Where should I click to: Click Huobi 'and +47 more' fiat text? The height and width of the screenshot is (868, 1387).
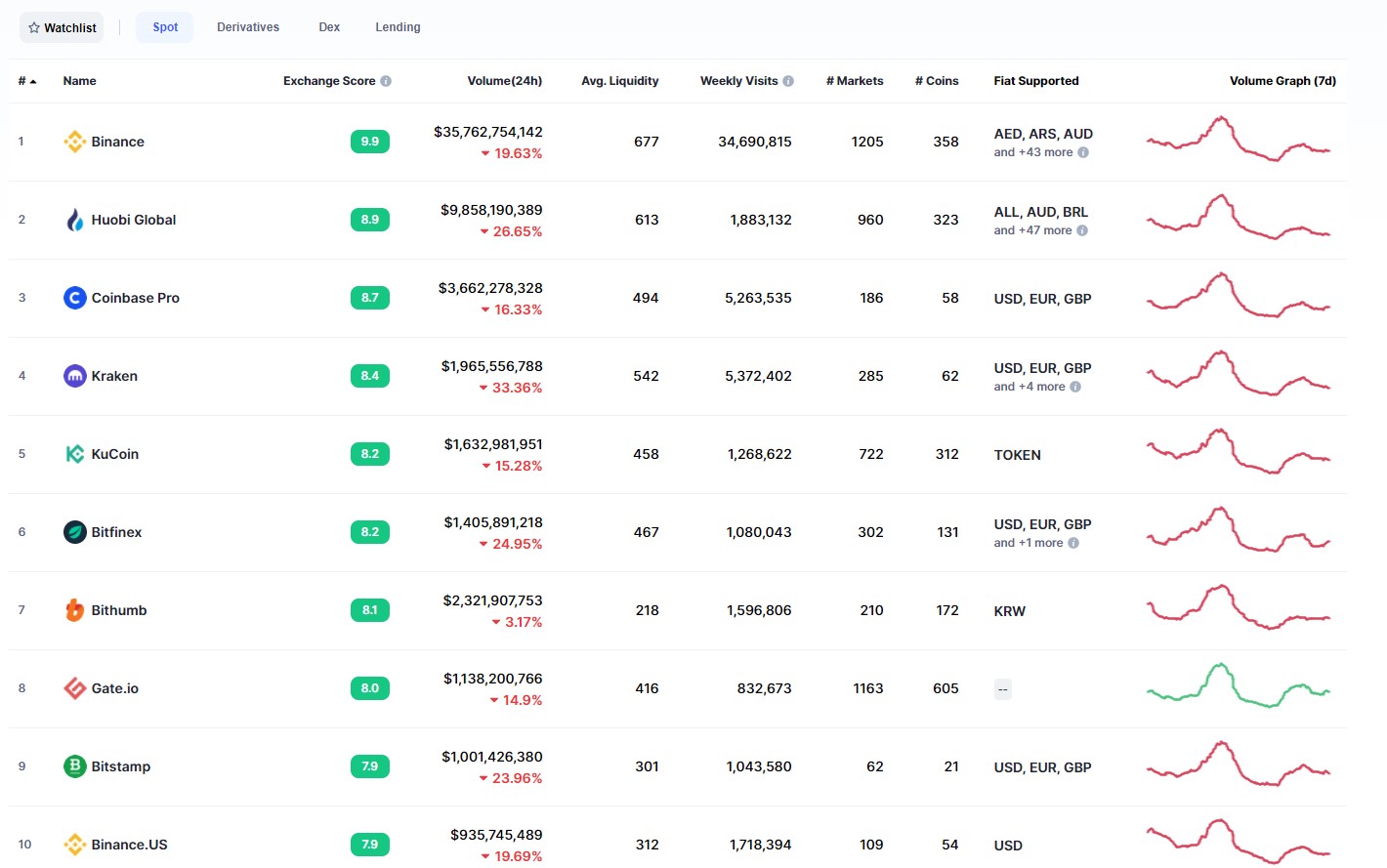click(1033, 230)
